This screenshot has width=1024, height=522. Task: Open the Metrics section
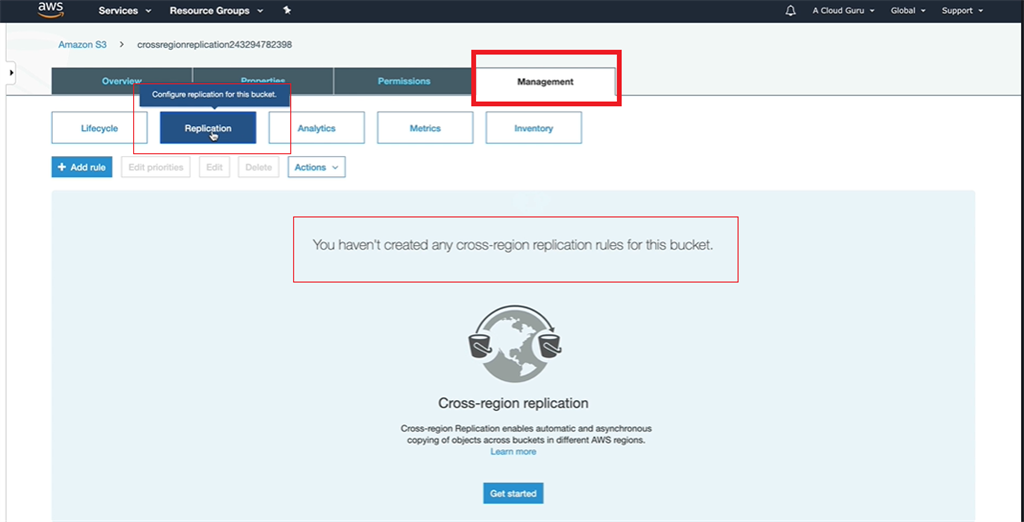tap(425, 128)
